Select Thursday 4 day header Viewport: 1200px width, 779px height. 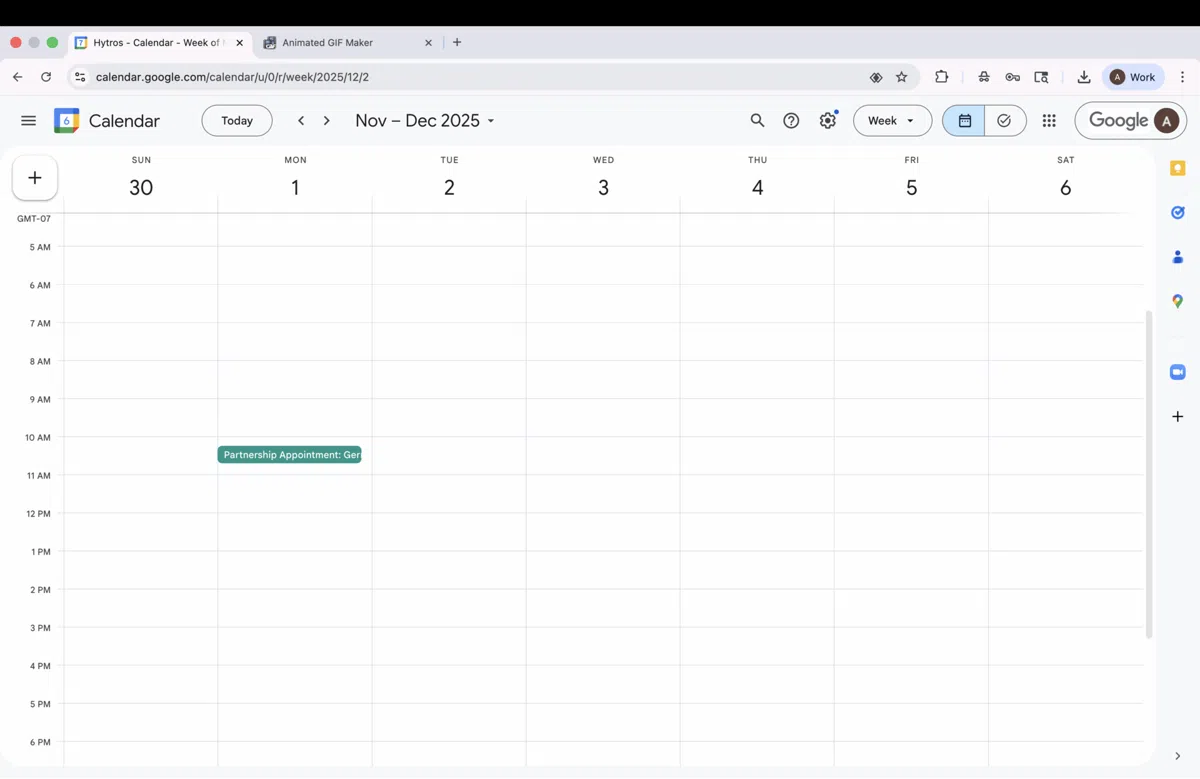click(x=757, y=187)
